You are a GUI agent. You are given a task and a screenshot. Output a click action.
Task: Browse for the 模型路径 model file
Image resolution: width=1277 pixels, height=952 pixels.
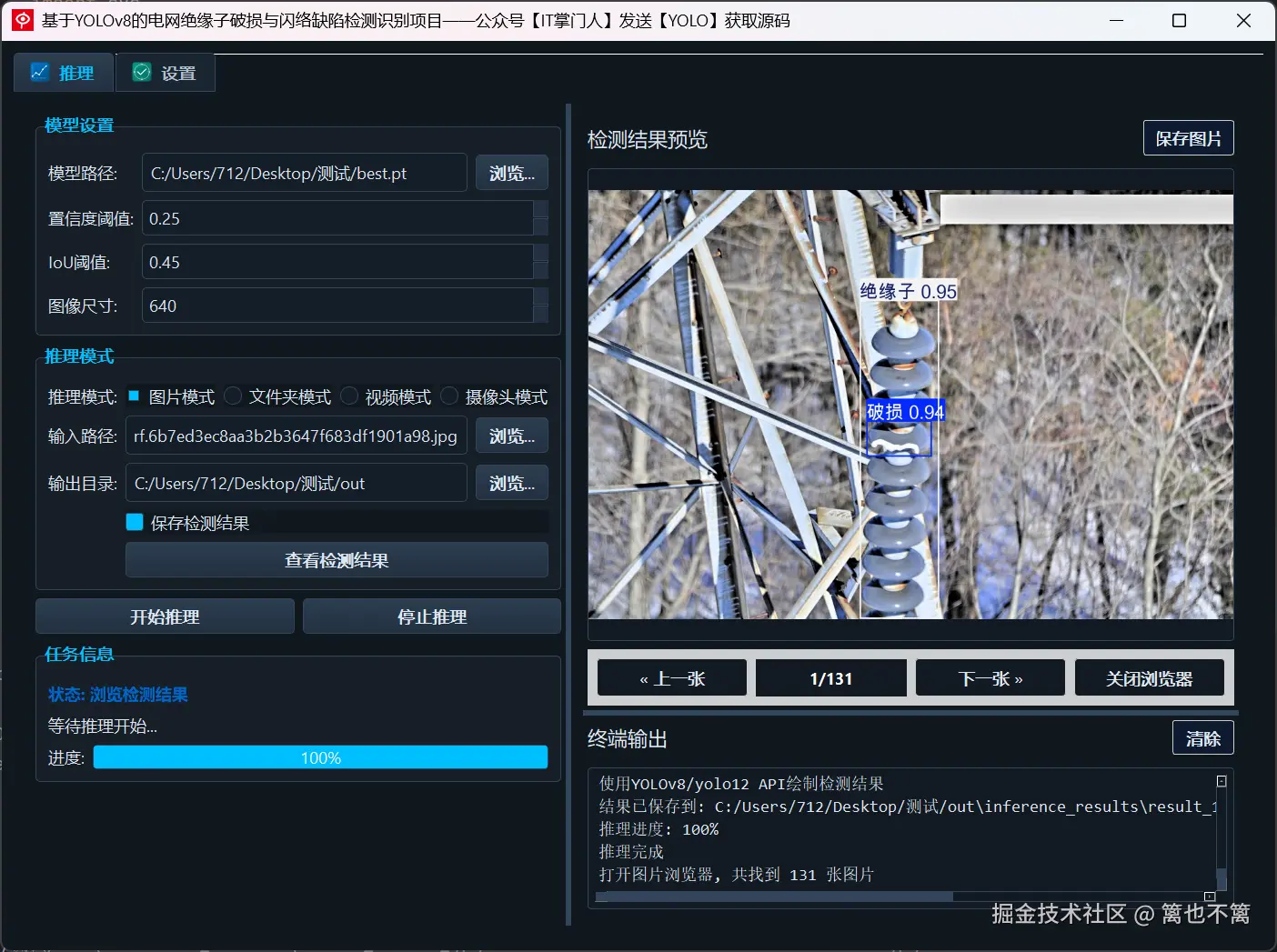(x=512, y=173)
